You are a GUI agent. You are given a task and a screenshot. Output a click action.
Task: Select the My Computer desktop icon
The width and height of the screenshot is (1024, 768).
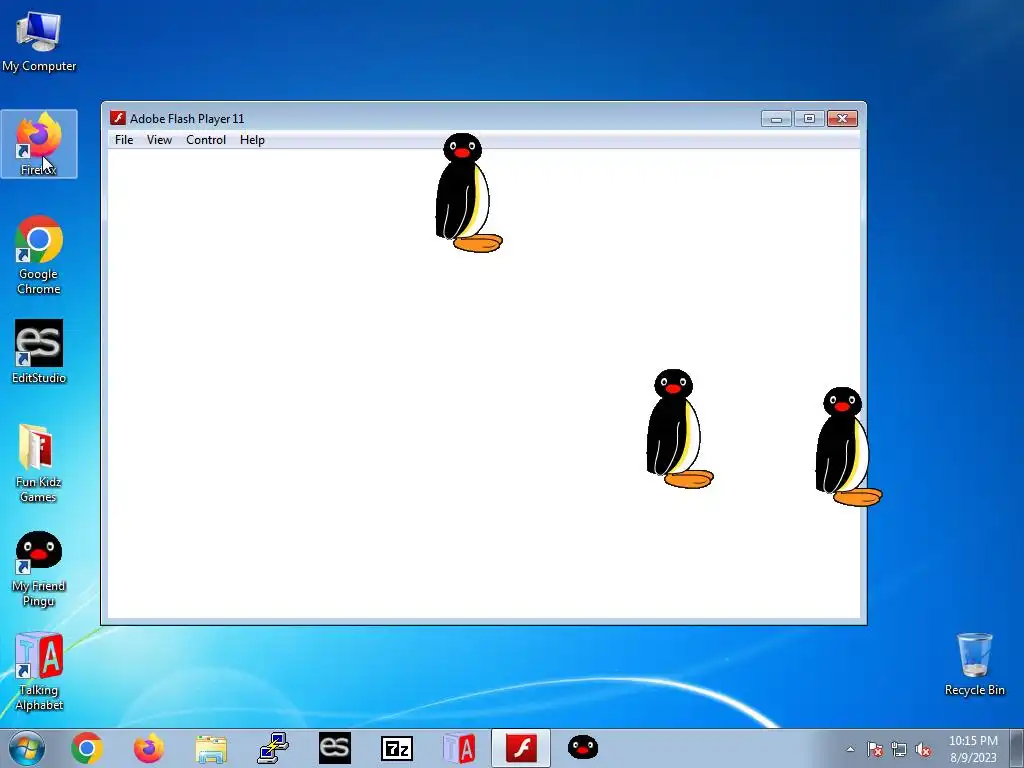[39, 41]
